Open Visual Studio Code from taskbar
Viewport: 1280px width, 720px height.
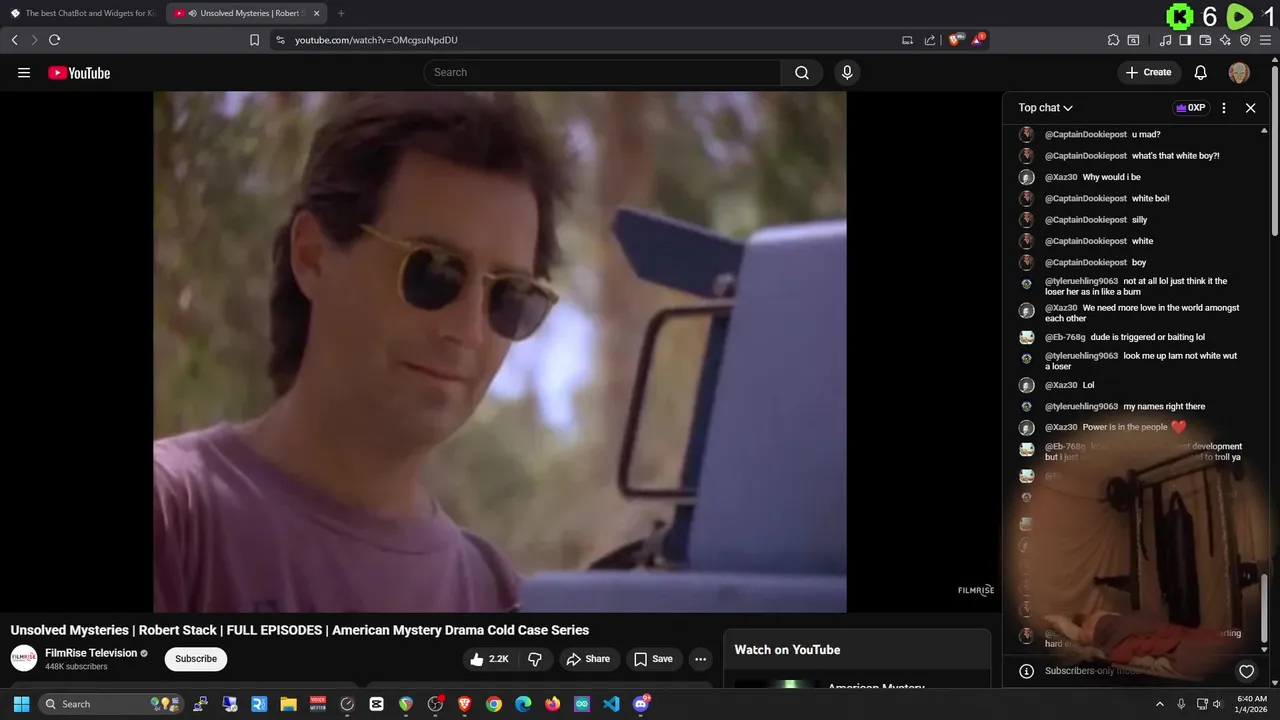(611, 704)
